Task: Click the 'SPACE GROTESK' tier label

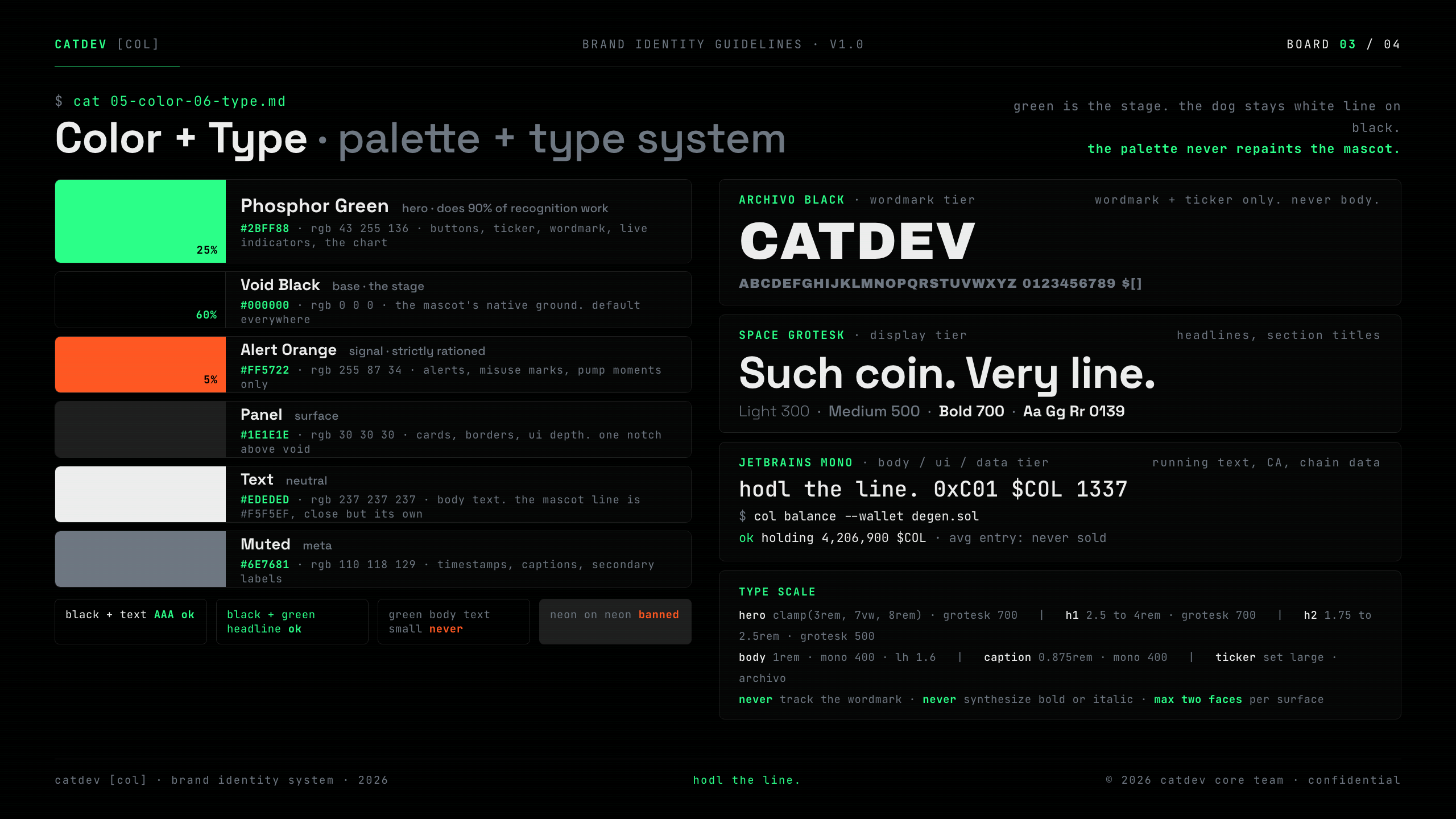Action: tap(791, 336)
